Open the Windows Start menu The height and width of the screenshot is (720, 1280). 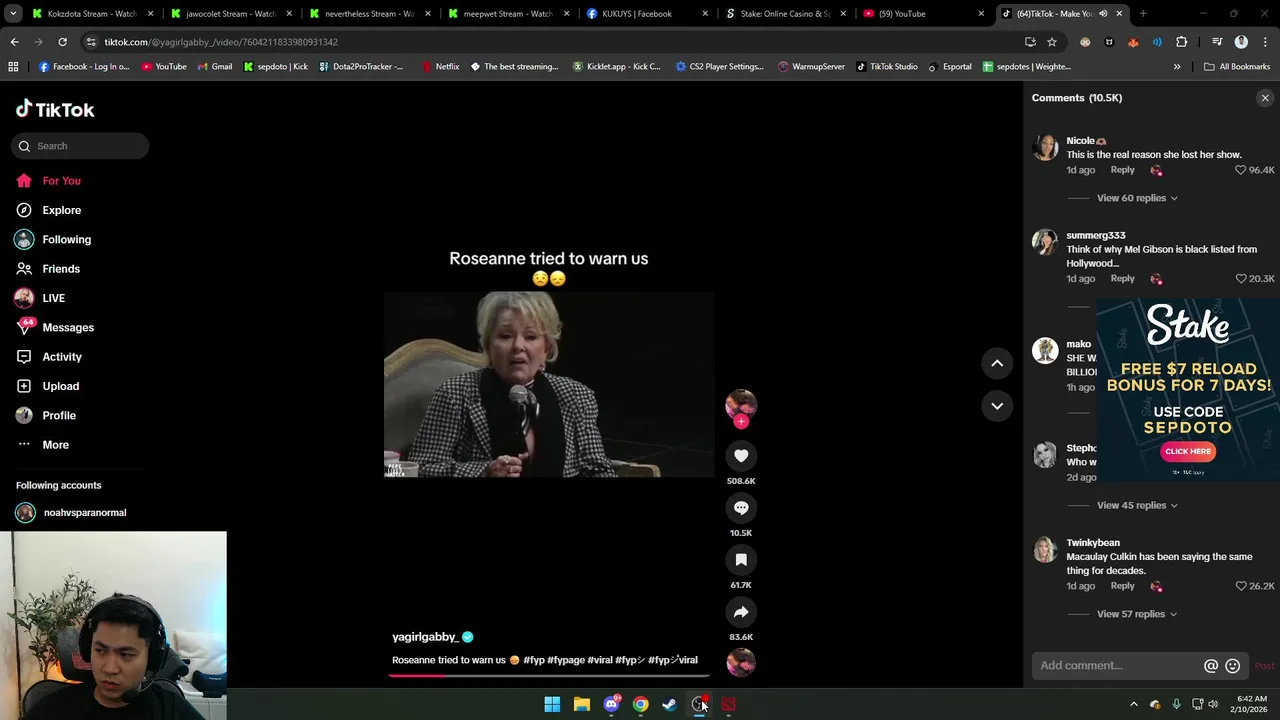(552, 704)
